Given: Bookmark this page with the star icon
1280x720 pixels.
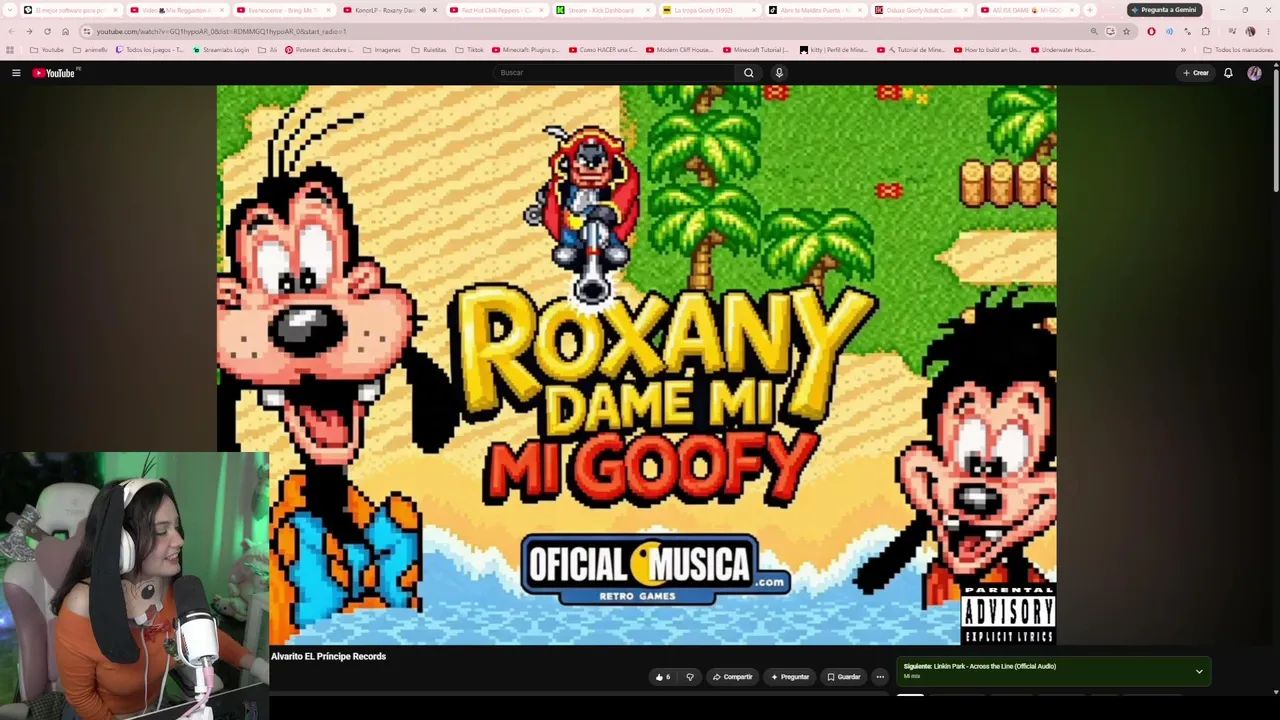Looking at the screenshot, I should [1126, 31].
